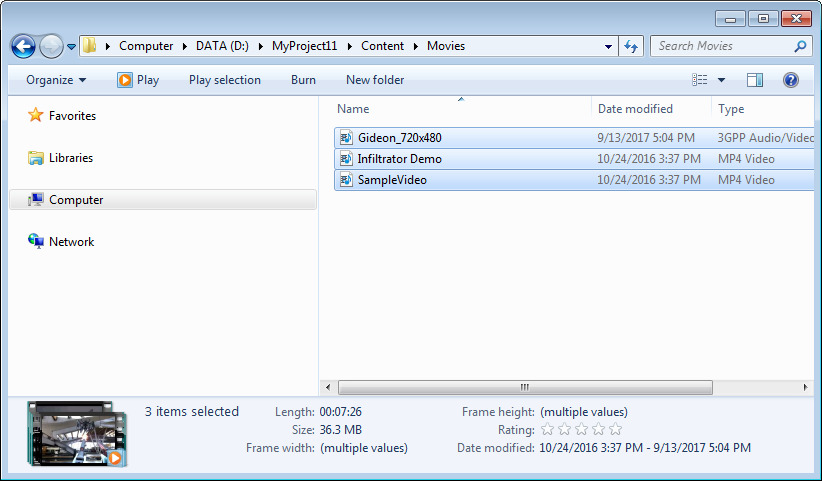The width and height of the screenshot is (822, 481).
Task: Click the greyed Forward navigation arrow
Action: [x=51, y=47]
